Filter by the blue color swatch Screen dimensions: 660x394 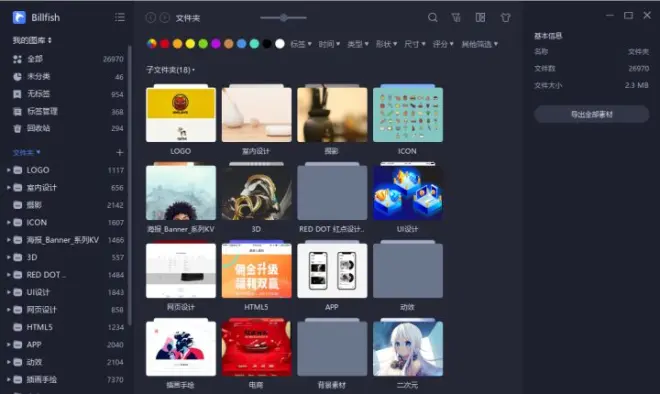(242, 44)
